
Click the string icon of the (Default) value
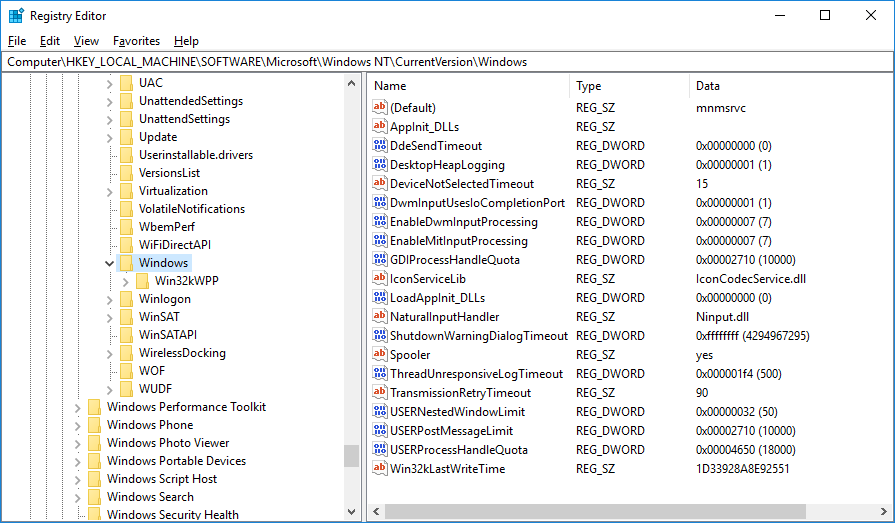[x=380, y=107]
